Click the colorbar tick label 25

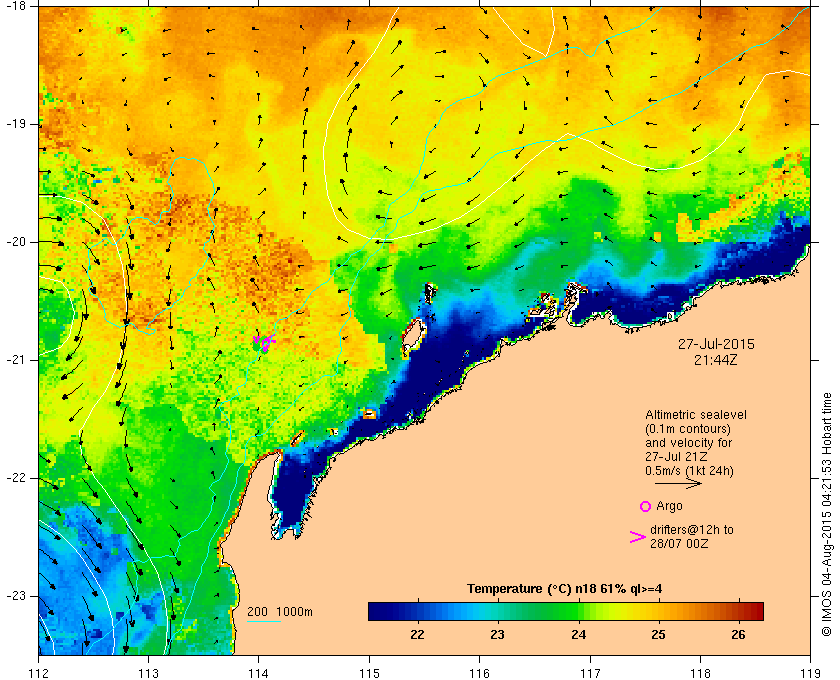[658, 634]
